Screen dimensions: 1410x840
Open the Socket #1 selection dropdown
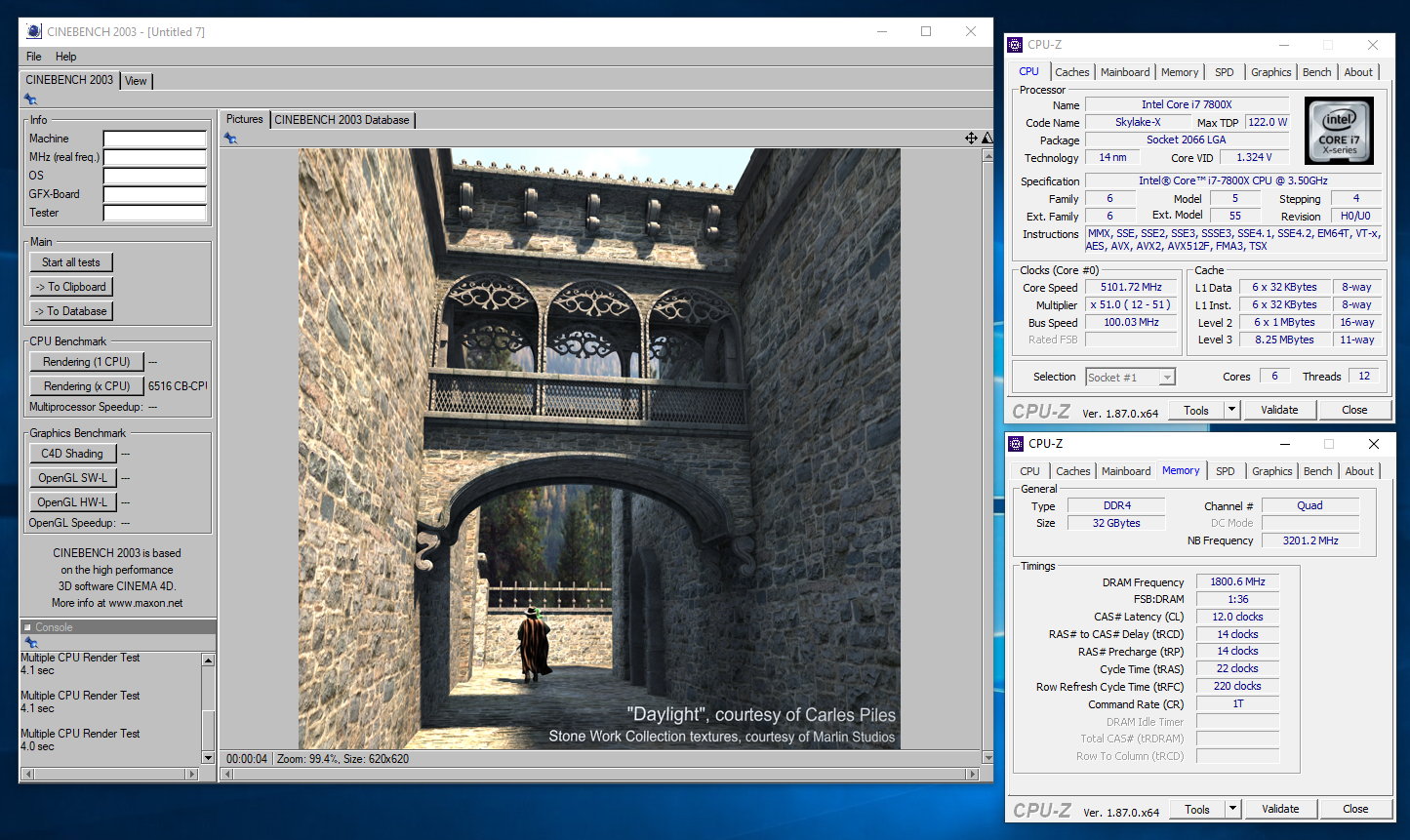(1130, 378)
